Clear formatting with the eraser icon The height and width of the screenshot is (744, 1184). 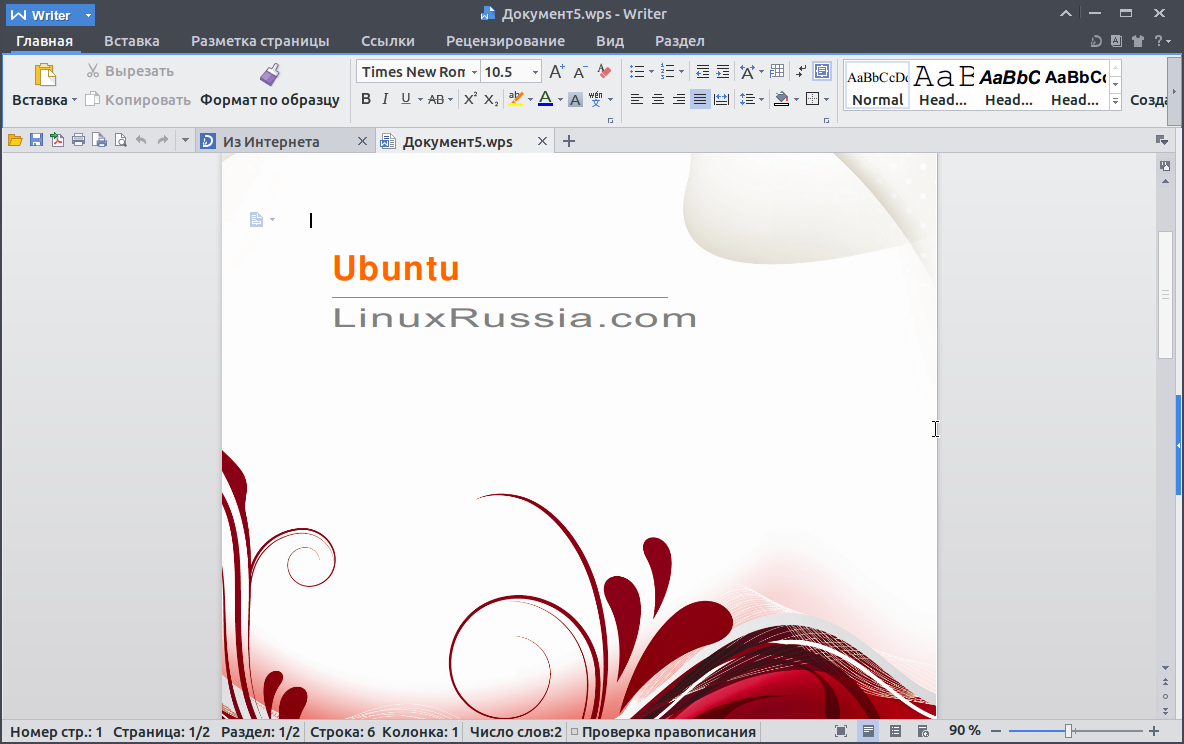[604, 72]
